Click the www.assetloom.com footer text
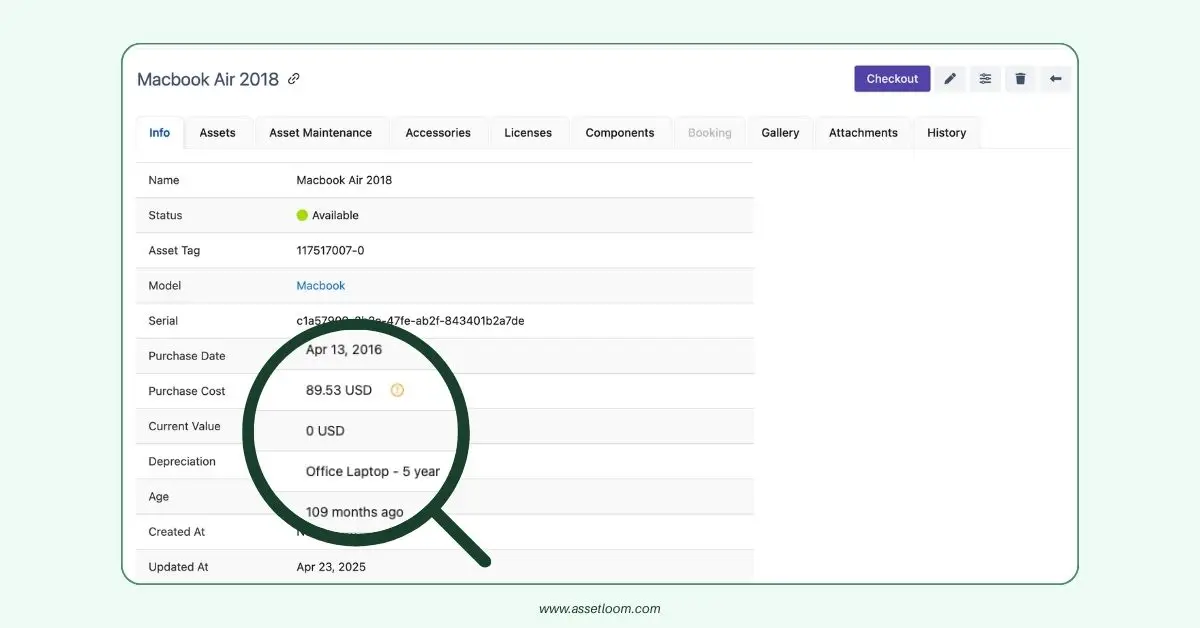1200x628 pixels. coord(599,608)
